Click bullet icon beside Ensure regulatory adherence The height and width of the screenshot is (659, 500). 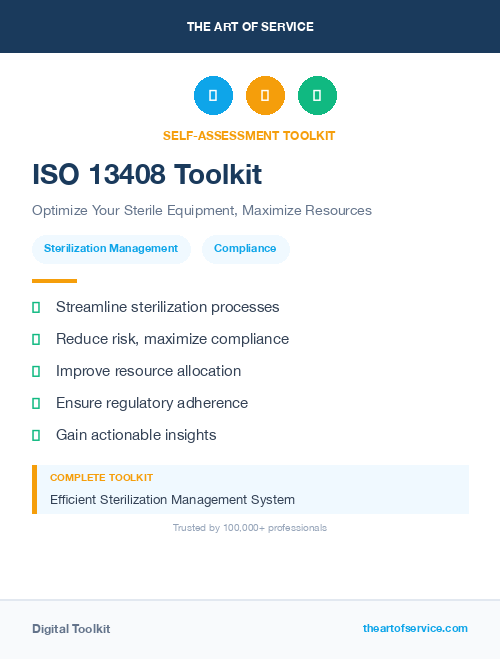pyautogui.click(x=36, y=403)
